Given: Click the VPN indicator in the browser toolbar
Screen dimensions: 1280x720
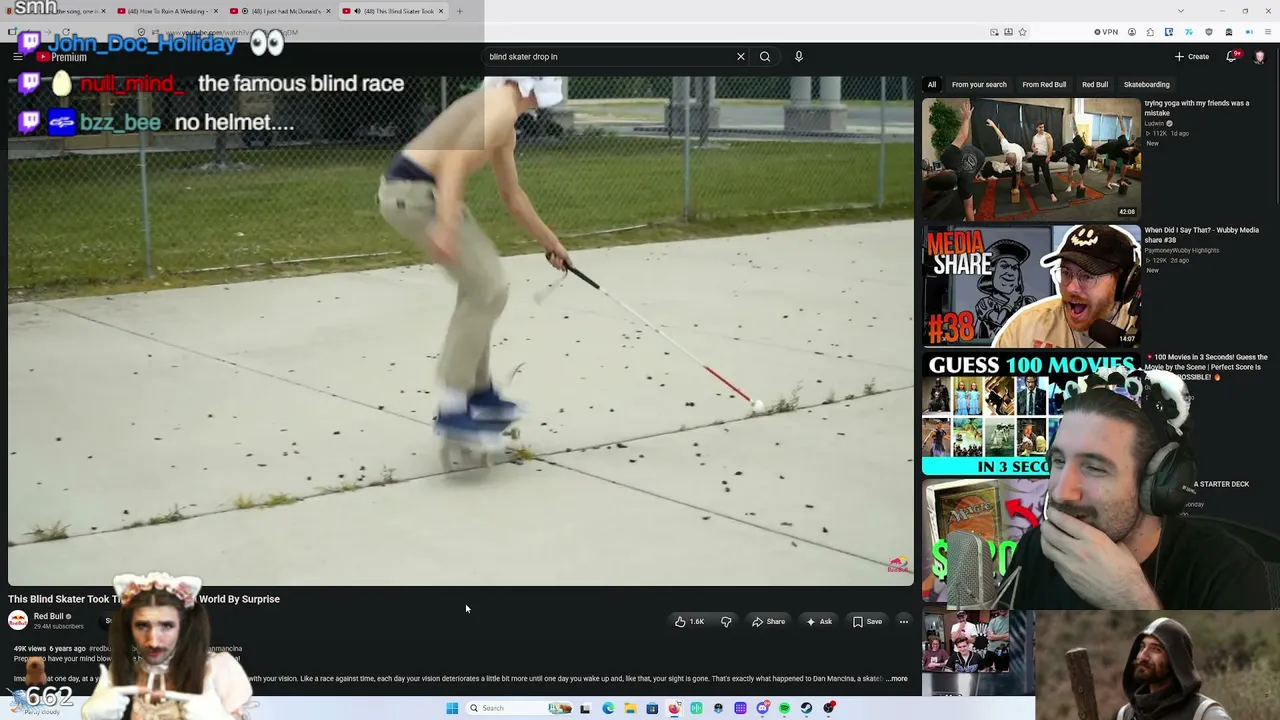Looking at the screenshot, I should click(x=1106, y=32).
